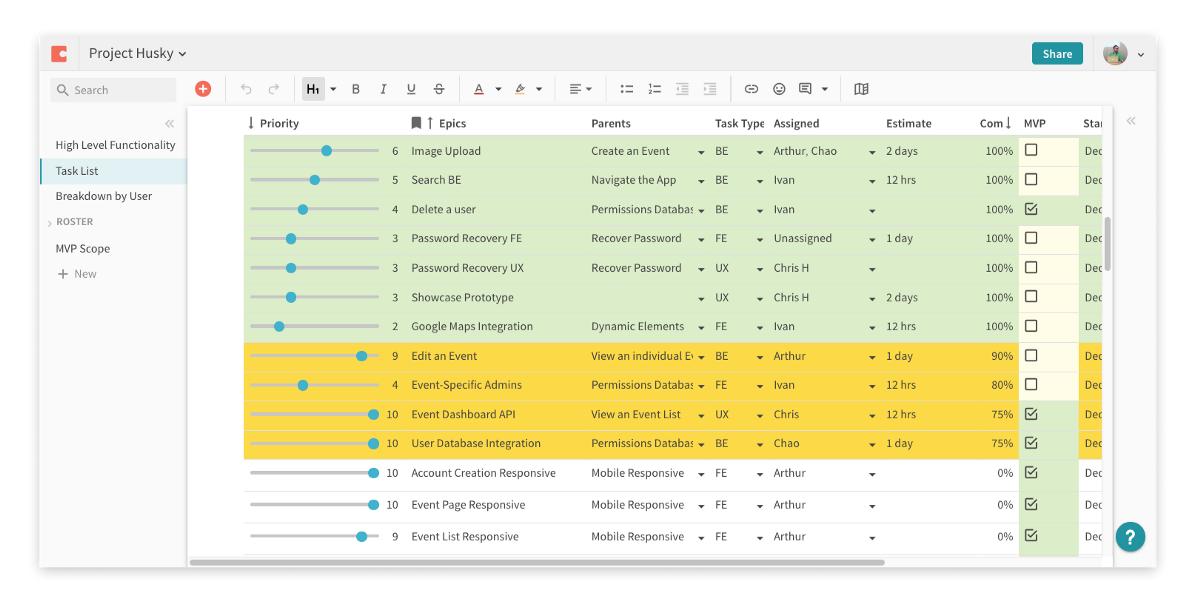Viewport: 1200px width, 615px height.
Task: Uncheck the MVP box for Event Dashboard API
Action: (1031, 414)
